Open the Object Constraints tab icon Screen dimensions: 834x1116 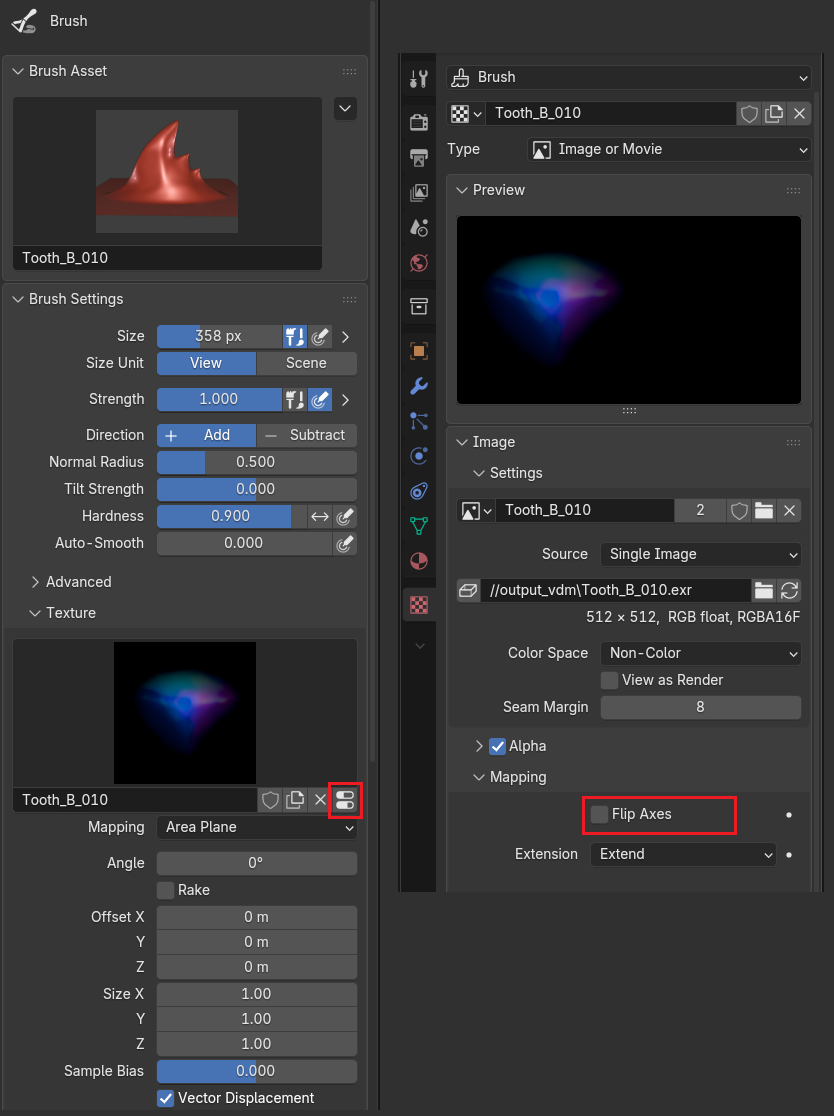click(419, 490)
